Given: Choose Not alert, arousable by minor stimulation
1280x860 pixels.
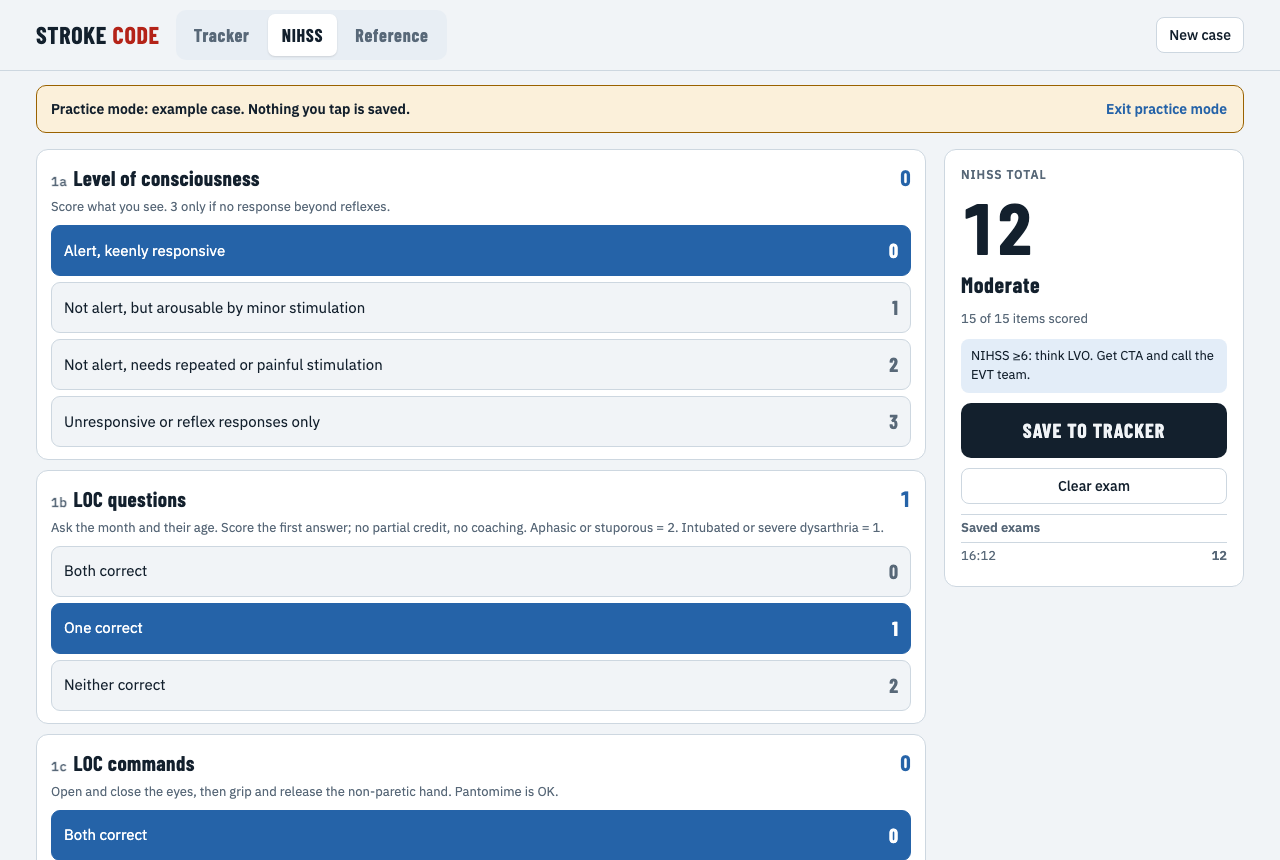Looking at the screenshot, I should (x=481, y=308).
